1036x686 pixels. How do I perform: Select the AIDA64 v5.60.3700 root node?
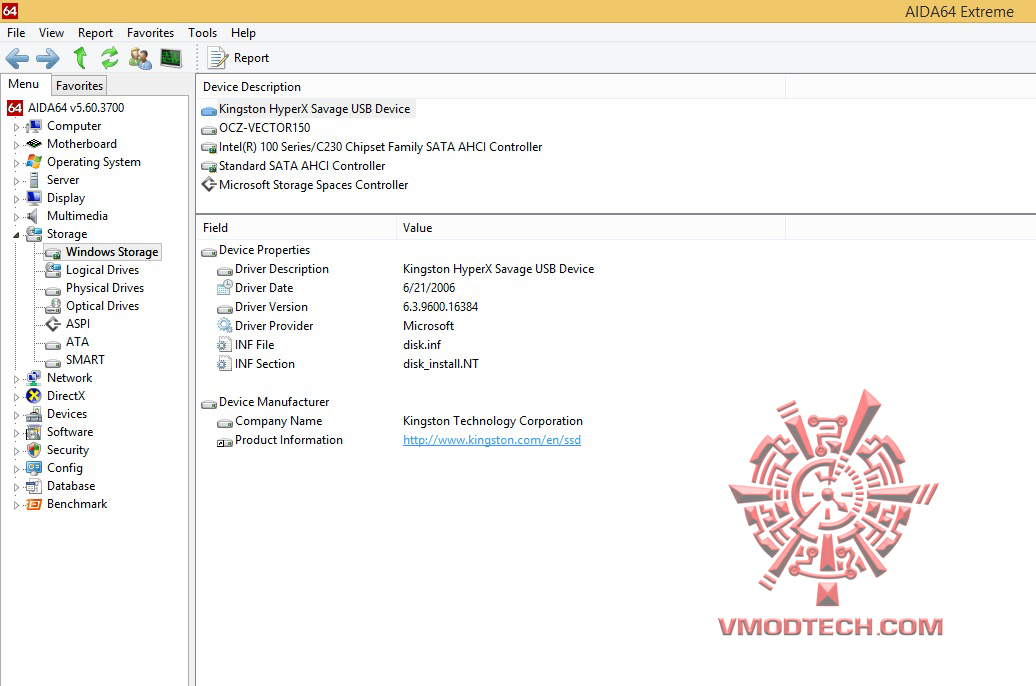[66, 108]
